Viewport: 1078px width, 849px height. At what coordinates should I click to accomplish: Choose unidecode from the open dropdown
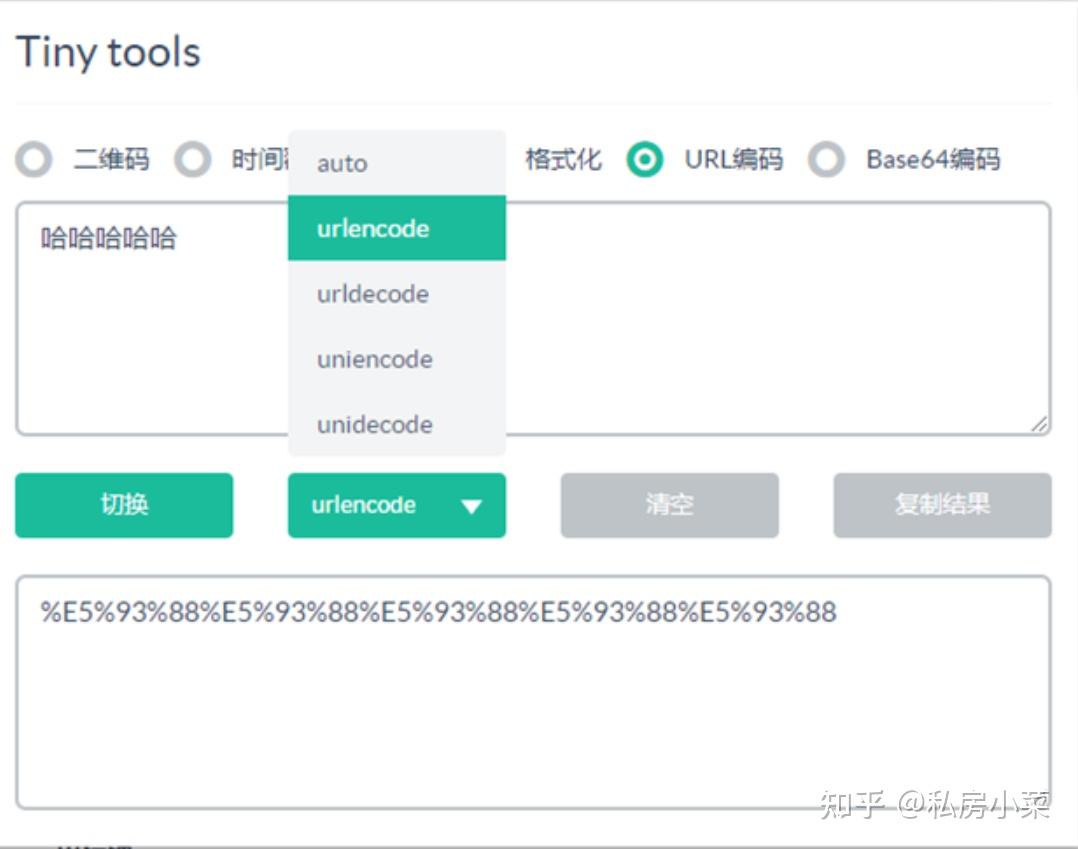(382, 424)
